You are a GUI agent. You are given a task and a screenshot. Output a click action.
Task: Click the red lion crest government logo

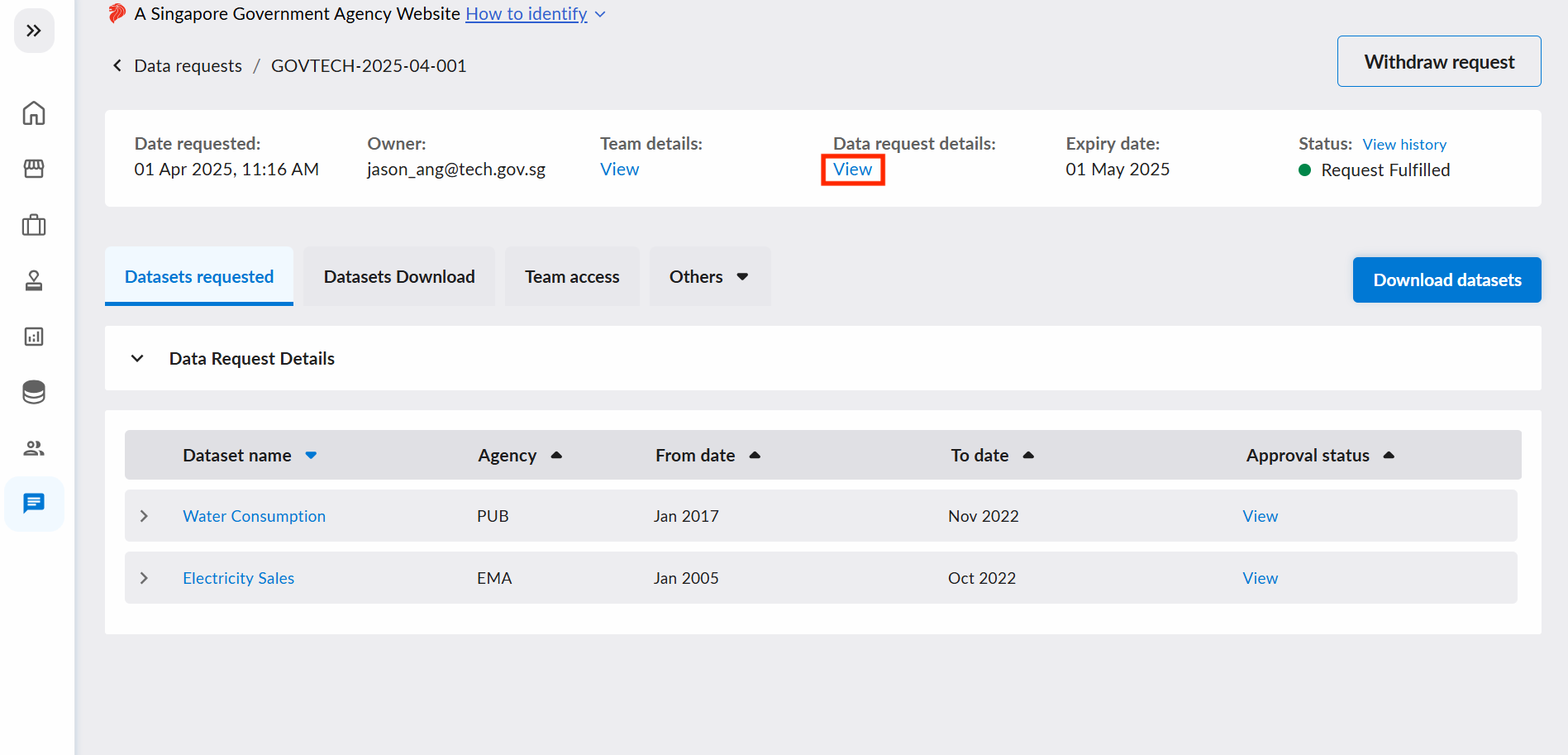(117, 13)
